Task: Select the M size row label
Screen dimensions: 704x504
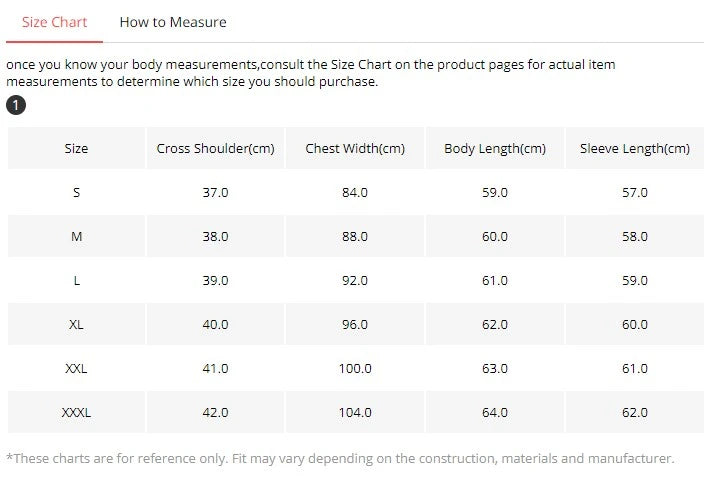Action: tap(76, 237)
